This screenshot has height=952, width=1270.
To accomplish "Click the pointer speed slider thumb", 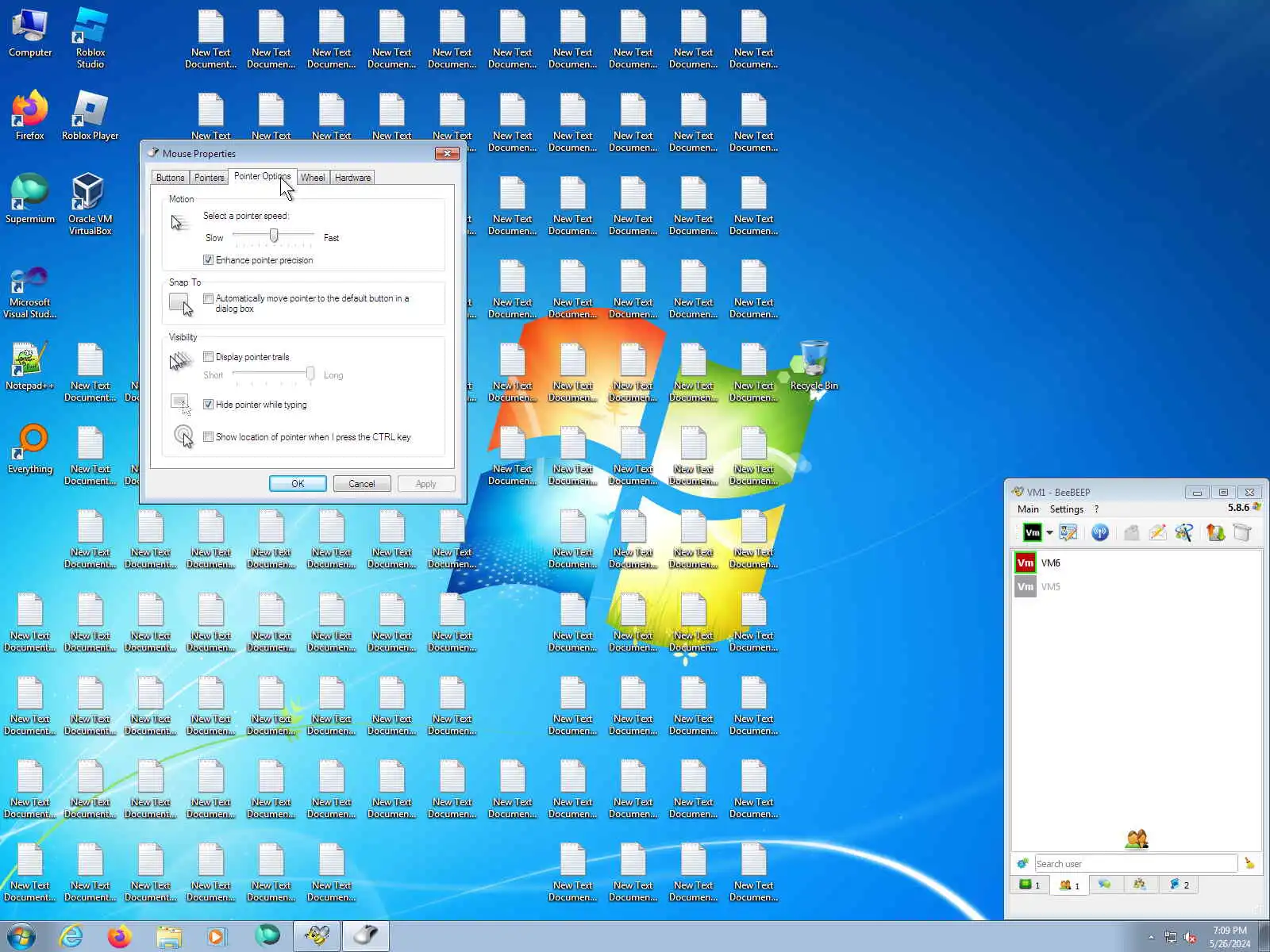I will [x=274, y=236].
